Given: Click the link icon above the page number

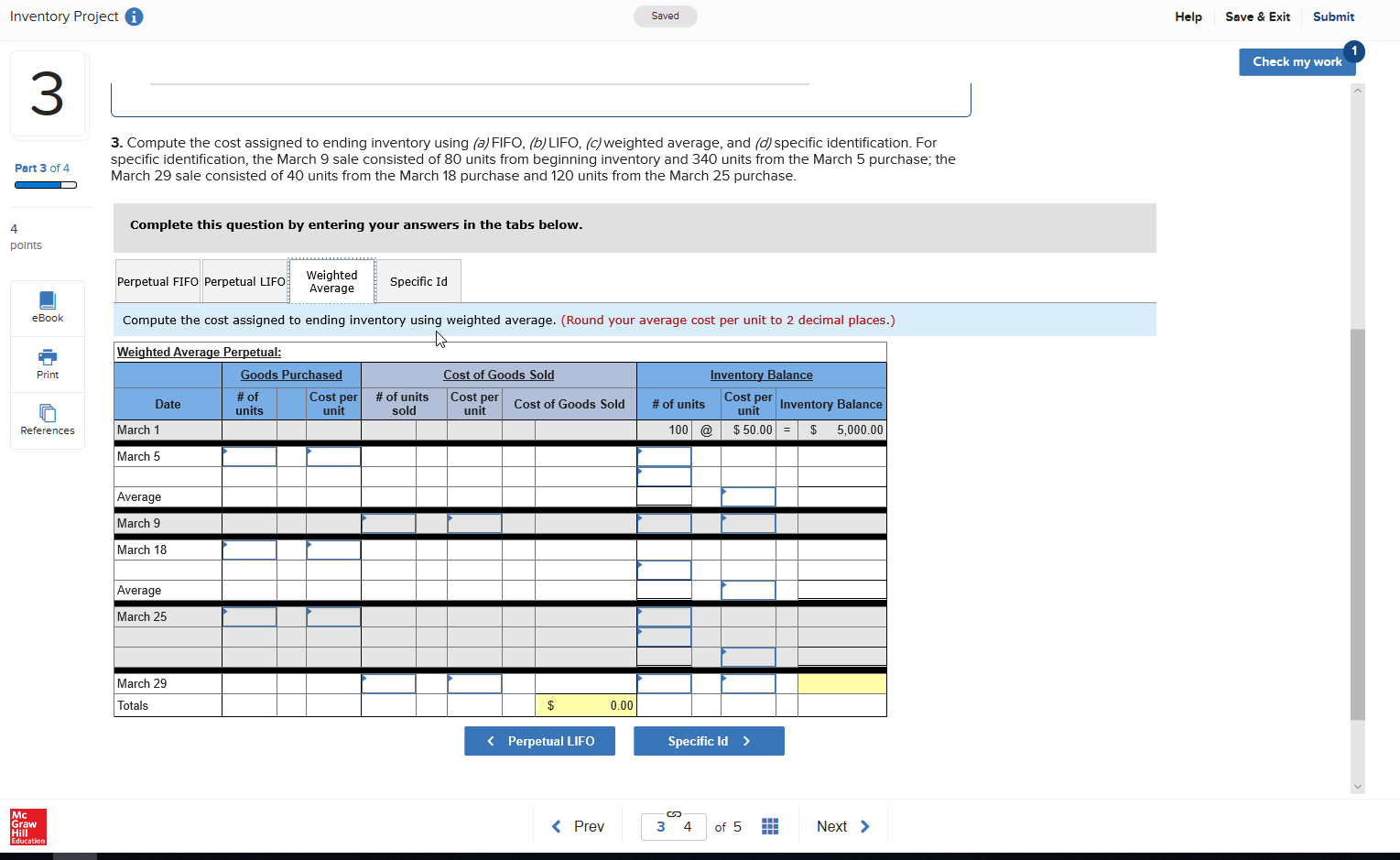Looking at the screenshot, I should pyautogui.click(x=674, y=811).
